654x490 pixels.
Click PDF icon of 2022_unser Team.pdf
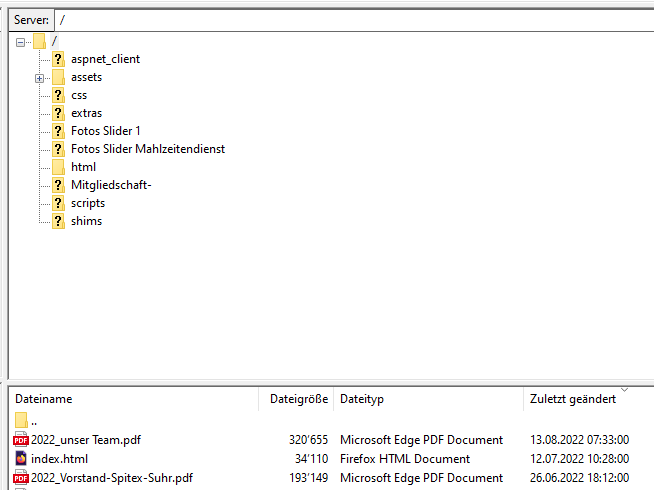(21, 440)
